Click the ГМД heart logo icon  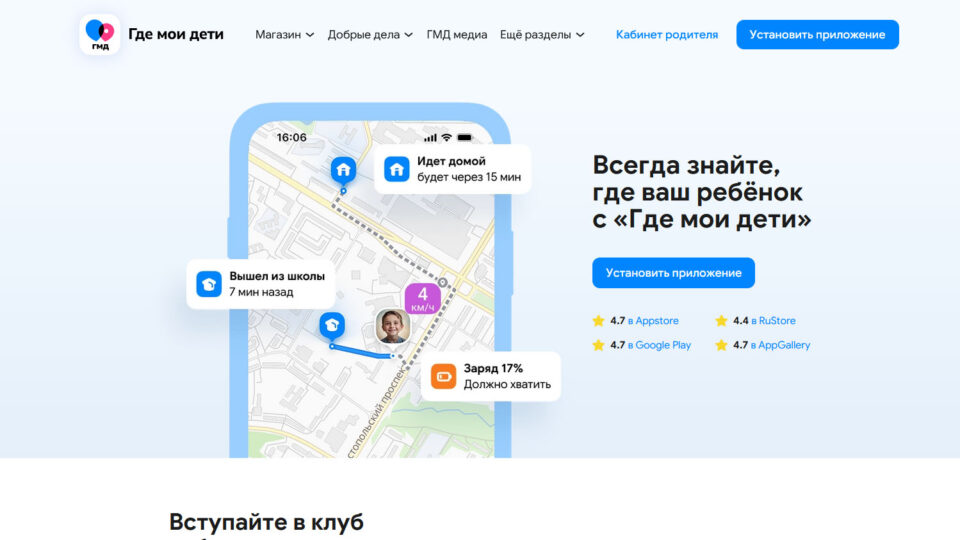100,34
